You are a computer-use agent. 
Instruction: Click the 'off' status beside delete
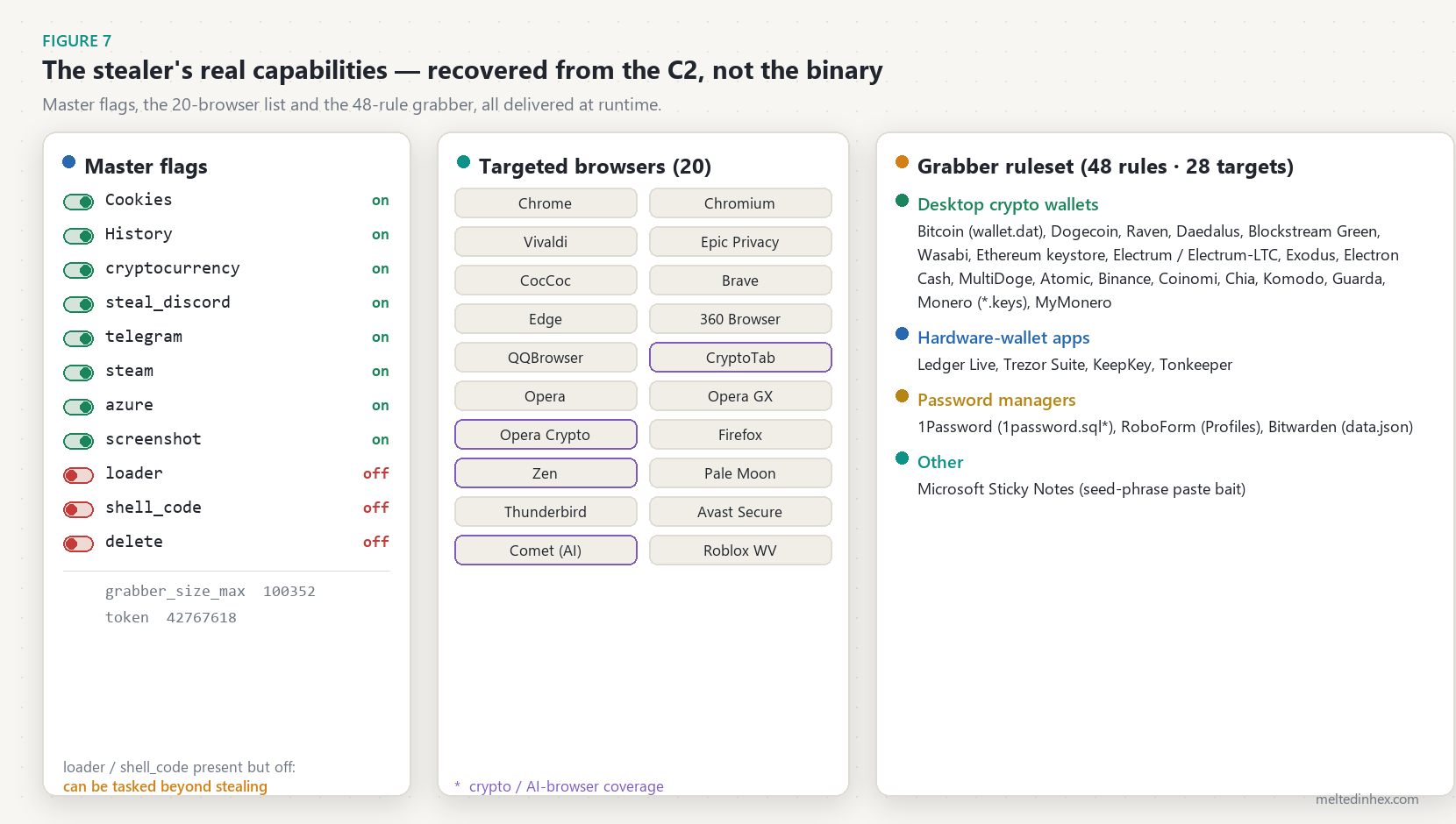coord(376,542)
